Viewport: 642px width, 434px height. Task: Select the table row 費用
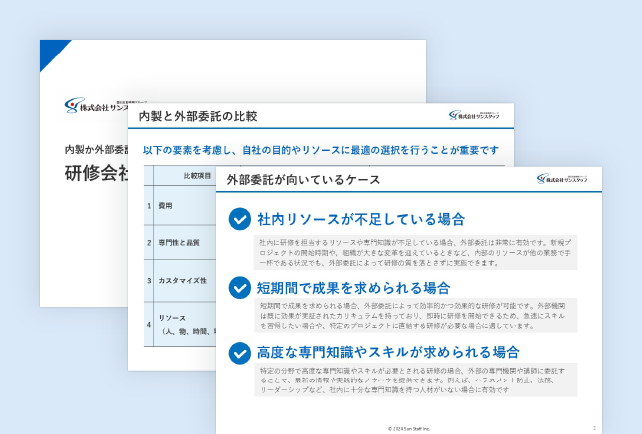coord(180,205)
